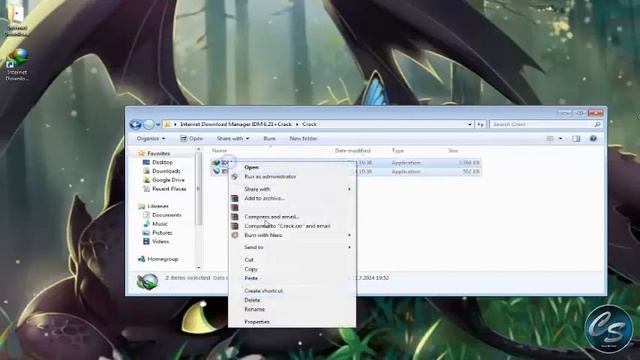
Task: Choose Delete from the context menu
Action: tap(252, 300)
